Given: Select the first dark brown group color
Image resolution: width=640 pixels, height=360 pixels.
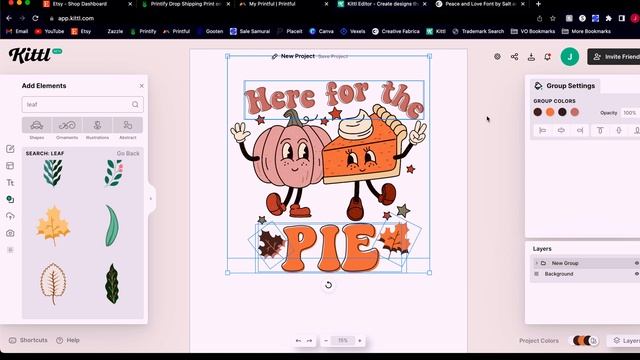Looking at the screenshot, I should tap(538, 112).
